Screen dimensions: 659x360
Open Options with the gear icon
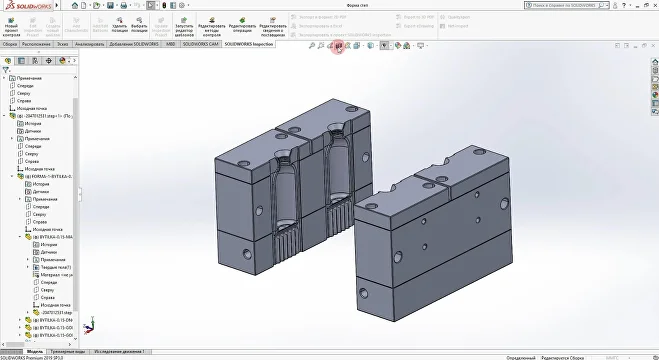tap(182, 5)
